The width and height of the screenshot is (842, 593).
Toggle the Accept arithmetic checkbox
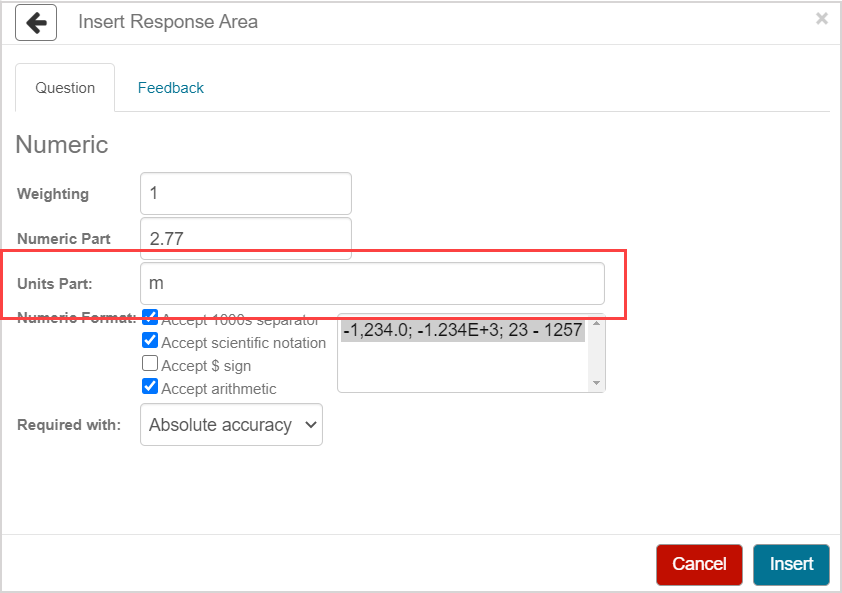(x=150, y=387)
